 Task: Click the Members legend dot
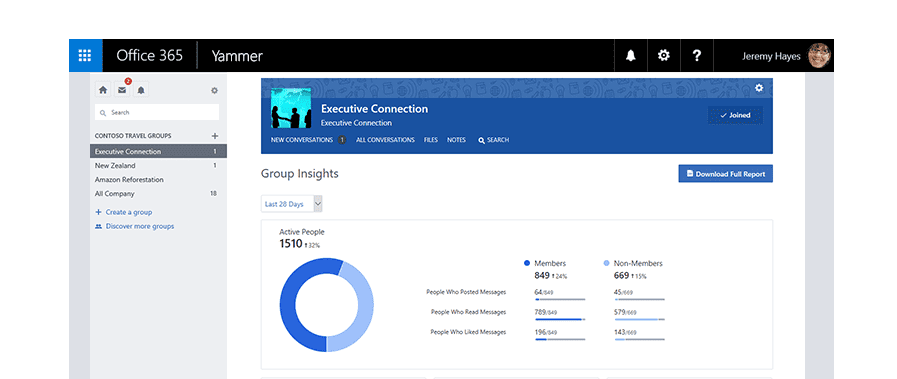(527, 264)
